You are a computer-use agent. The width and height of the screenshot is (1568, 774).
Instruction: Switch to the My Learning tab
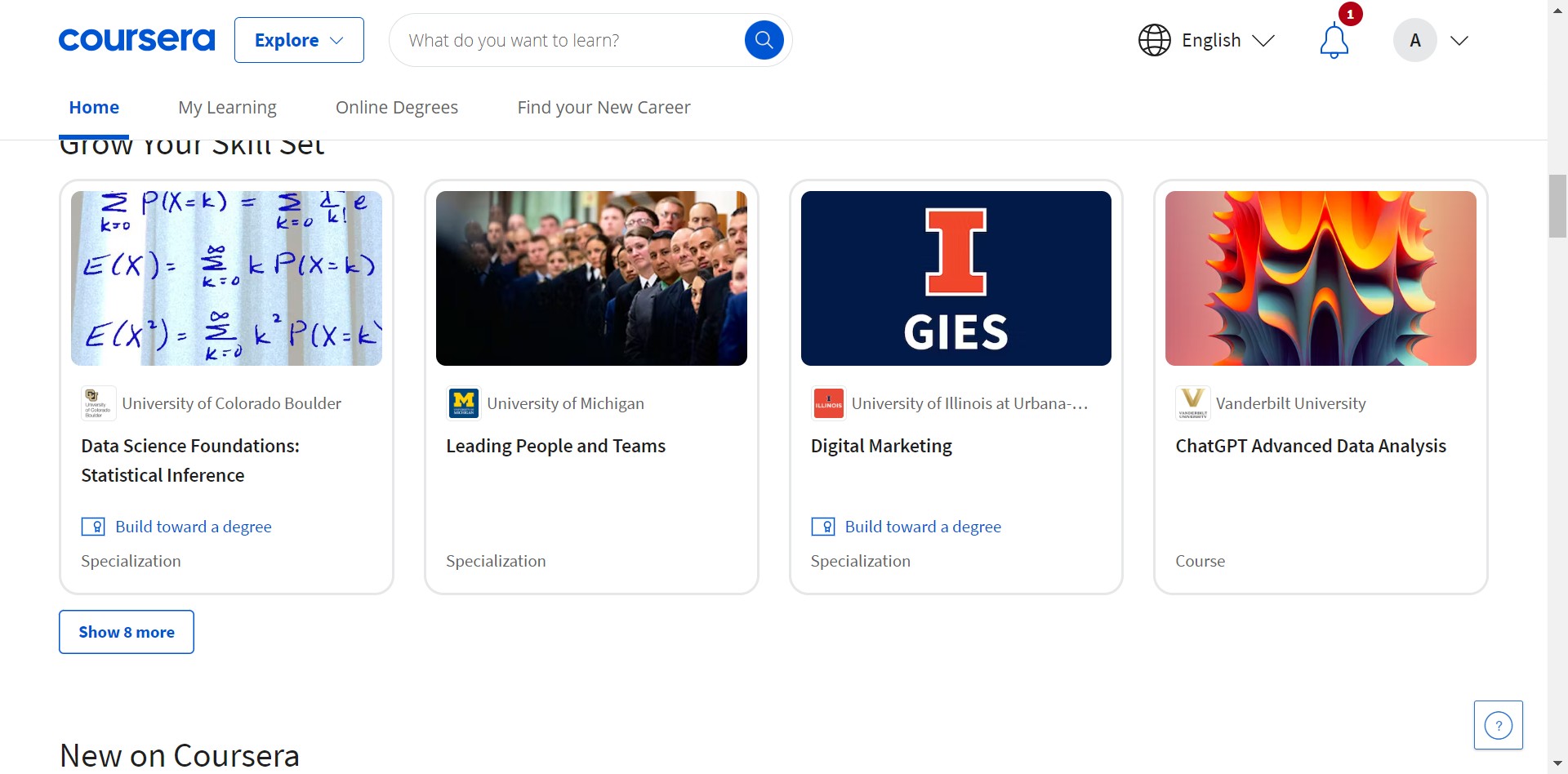pyautogui.click(x=227, y=108)
